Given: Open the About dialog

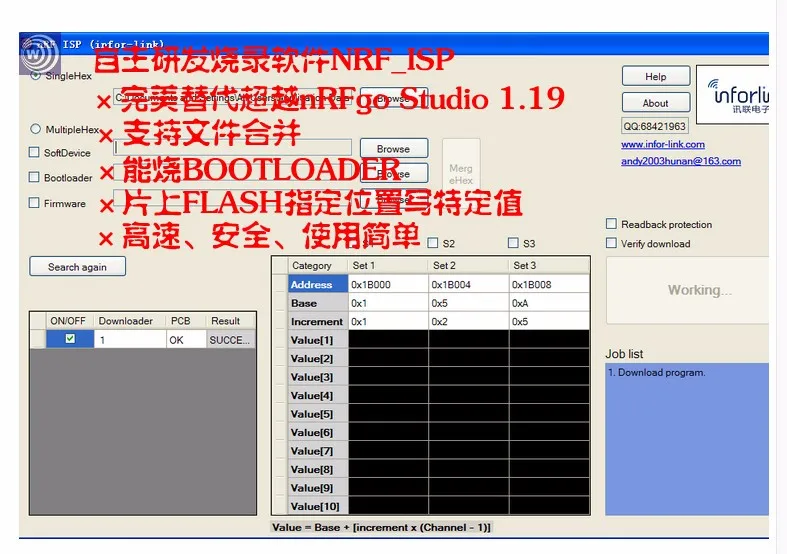Looking at the screenshot, I should [655, 103].
